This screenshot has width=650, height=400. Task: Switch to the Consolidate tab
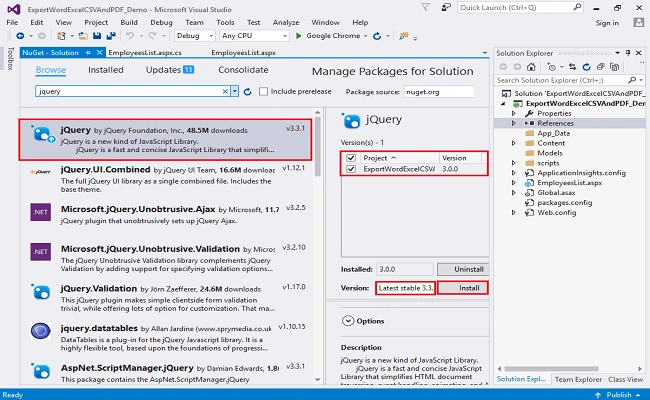click(243, 70)
